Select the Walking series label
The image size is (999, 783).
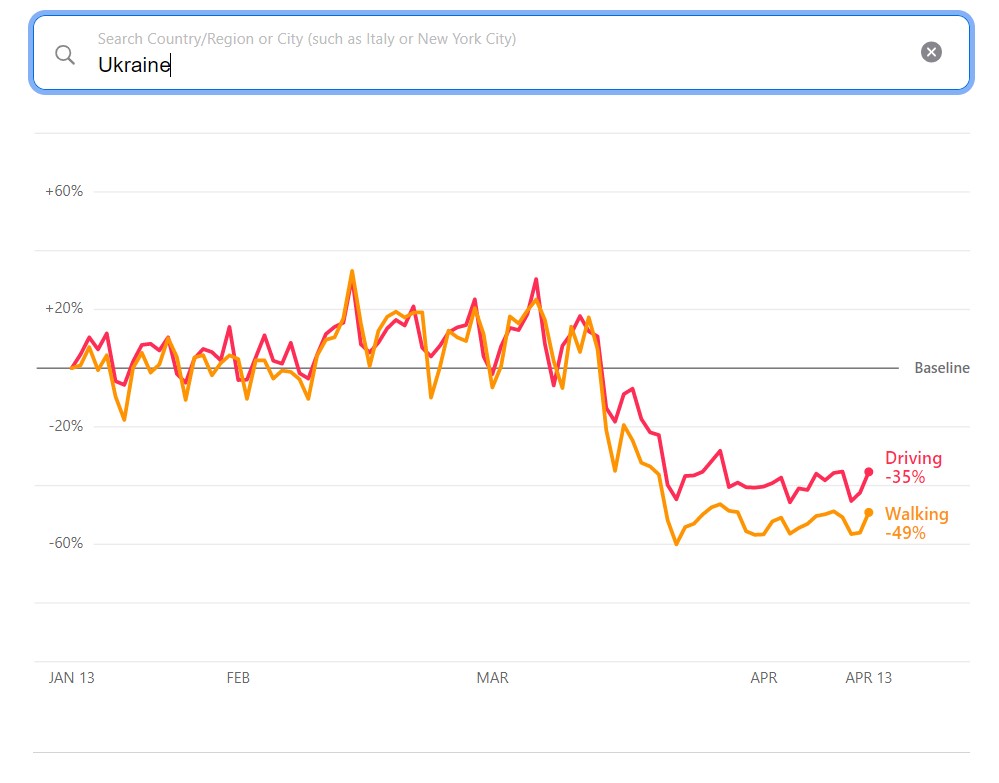[x=916, y=514]
